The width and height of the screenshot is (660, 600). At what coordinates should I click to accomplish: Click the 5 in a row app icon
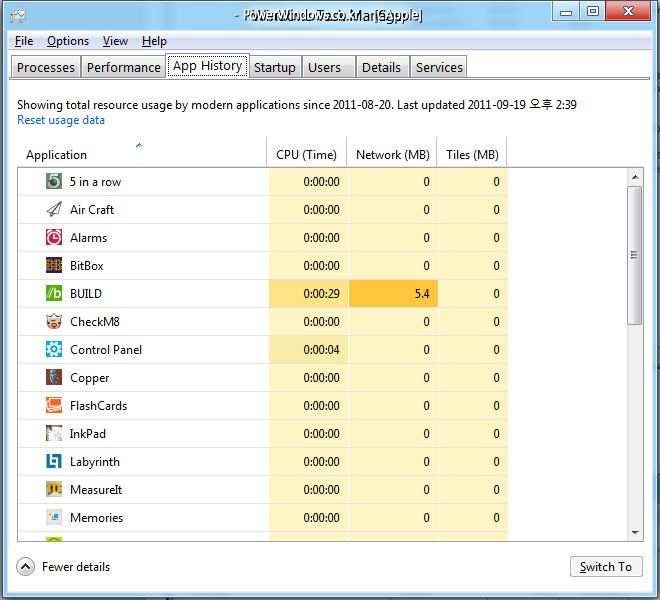54,181
